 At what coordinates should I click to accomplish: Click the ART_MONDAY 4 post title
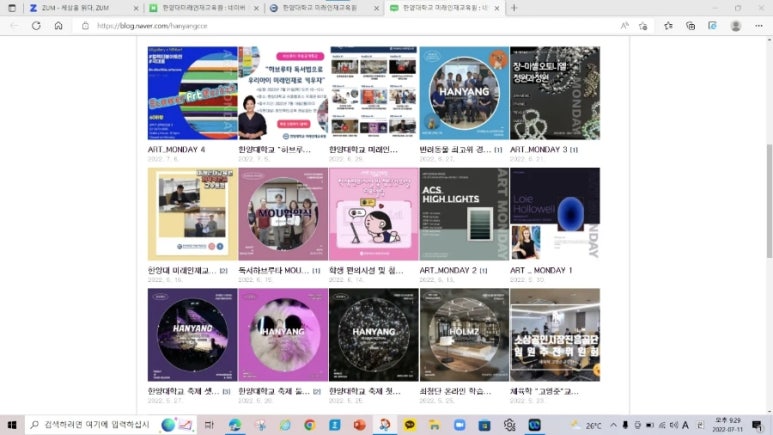click(176, 149)
